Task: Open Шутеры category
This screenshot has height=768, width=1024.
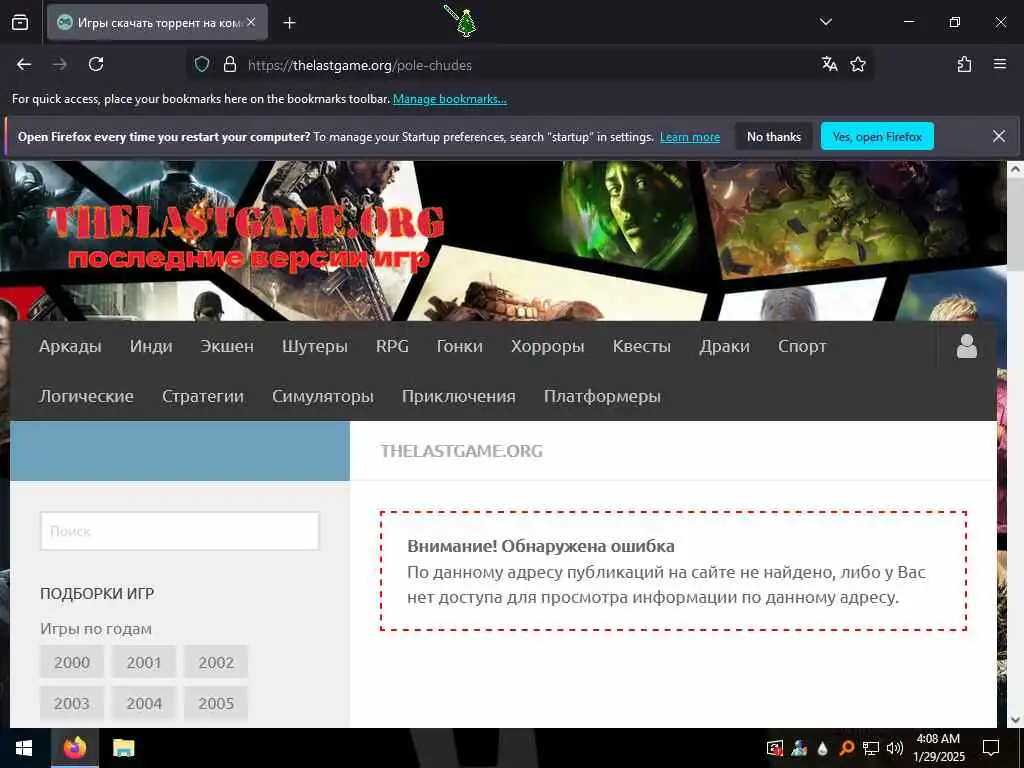Action: [x=315, y=347]
